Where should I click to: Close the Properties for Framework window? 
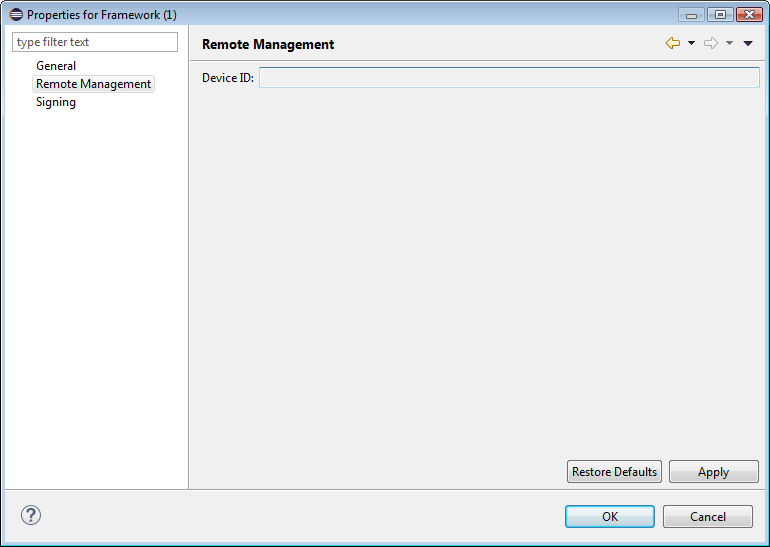pyautogui.click(x=748, y=14)
